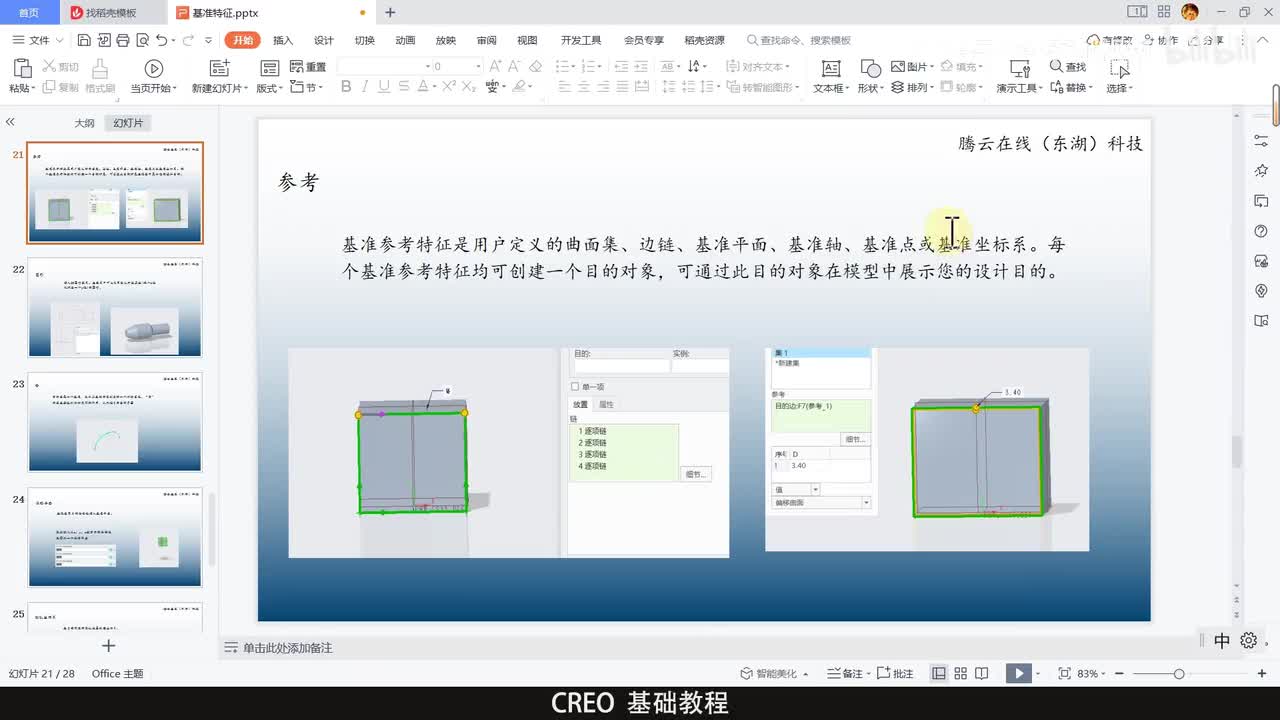Toggle Strikethrough formatting
Image resolution: width=1280 pixels, height=720 pixels.
403,87
